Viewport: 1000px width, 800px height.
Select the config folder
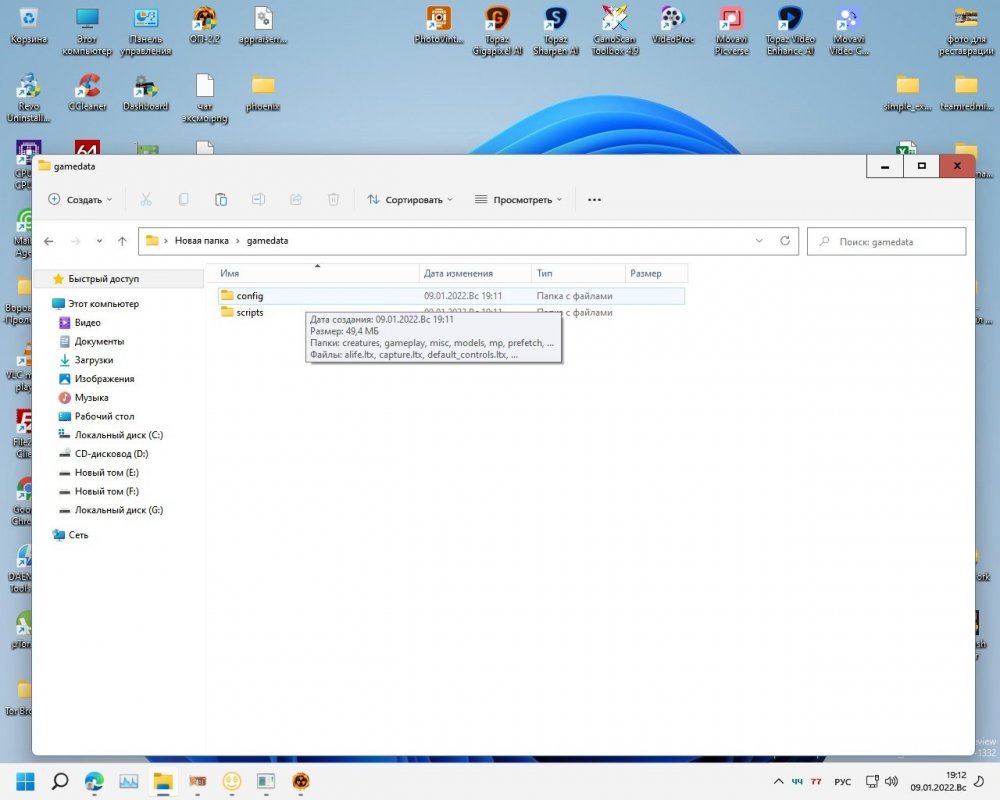coord(250,296)
